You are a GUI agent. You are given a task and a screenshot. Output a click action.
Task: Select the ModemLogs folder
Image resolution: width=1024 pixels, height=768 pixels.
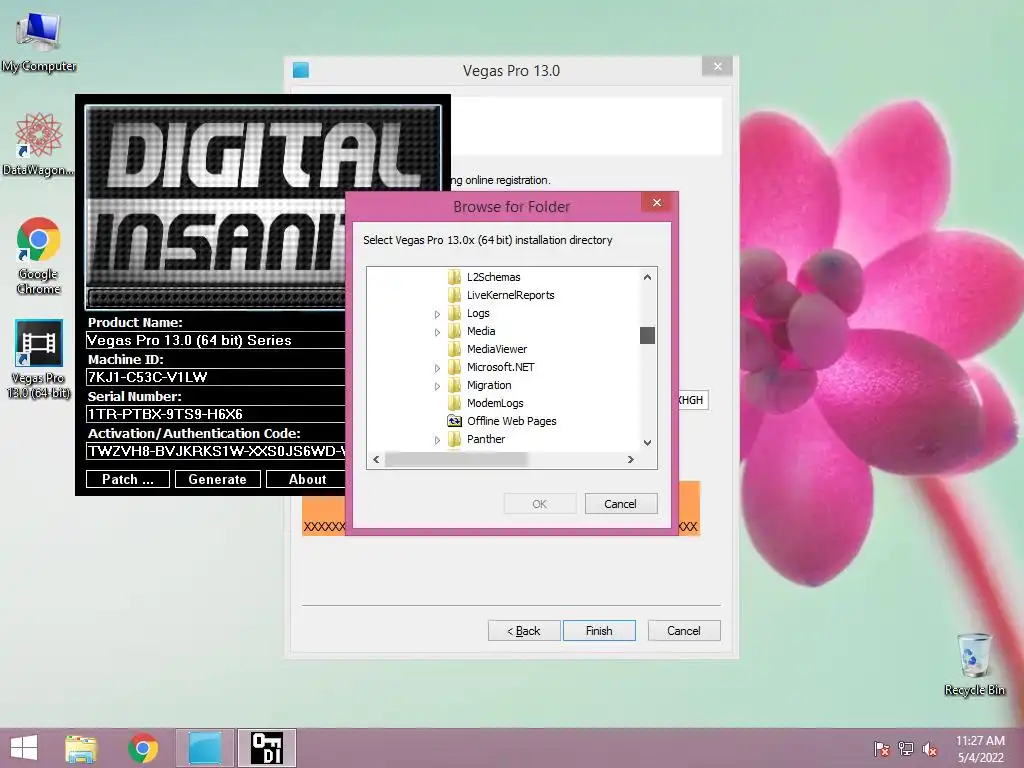495,403
